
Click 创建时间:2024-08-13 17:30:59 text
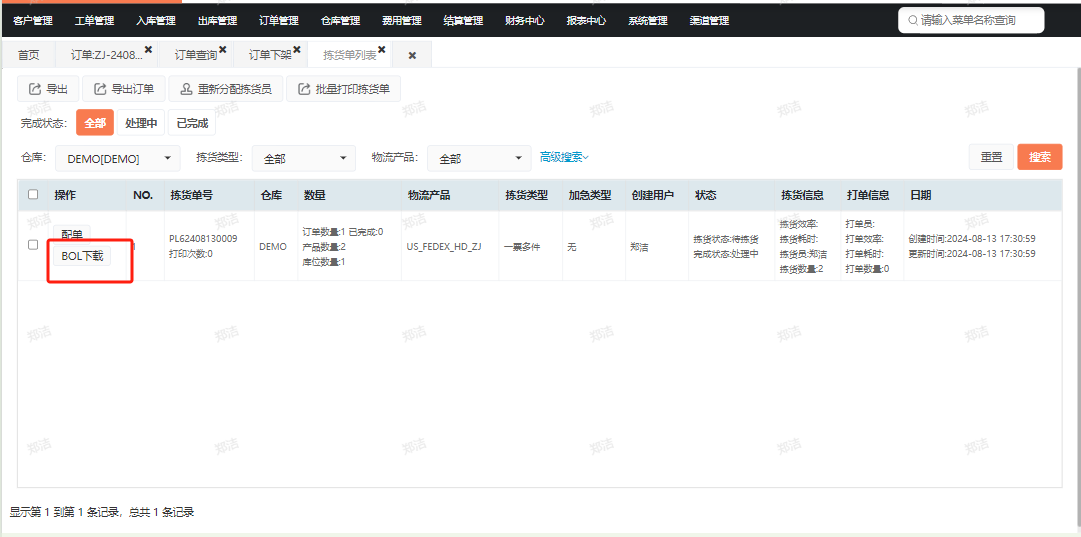click(x=972, y=239)
